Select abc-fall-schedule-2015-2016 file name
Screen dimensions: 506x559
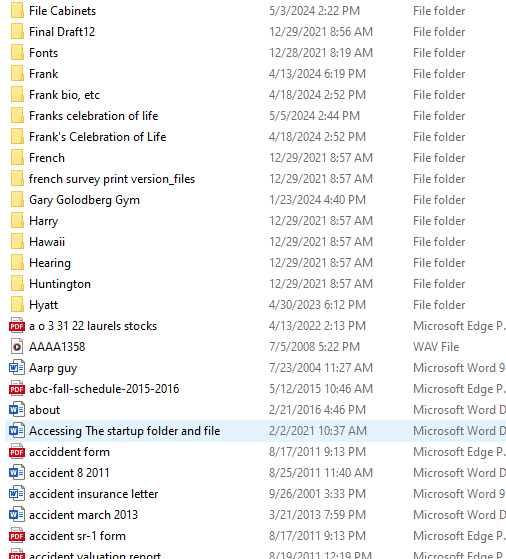(104, 389)
